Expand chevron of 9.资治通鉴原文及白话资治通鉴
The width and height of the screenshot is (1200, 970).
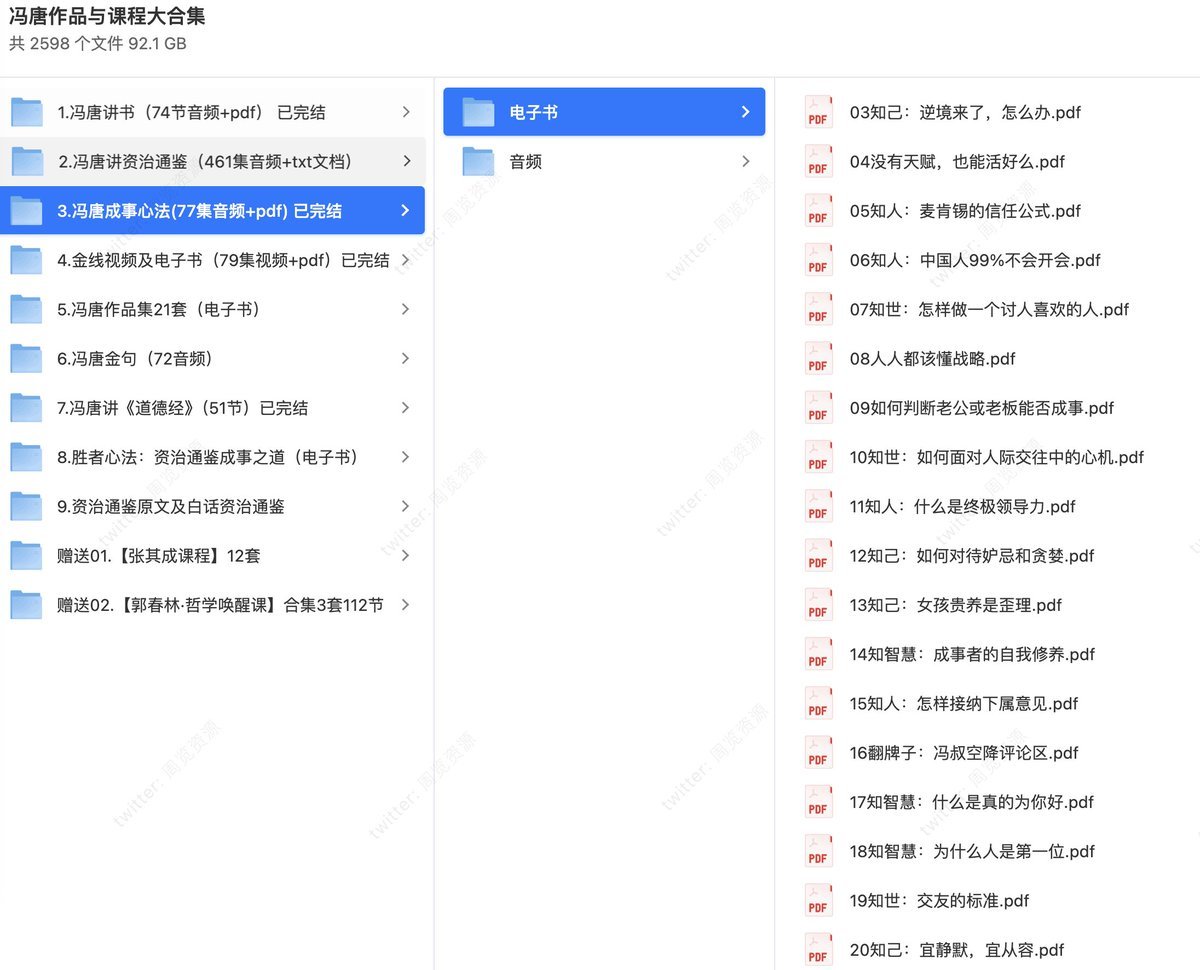(x=406, y=506)
